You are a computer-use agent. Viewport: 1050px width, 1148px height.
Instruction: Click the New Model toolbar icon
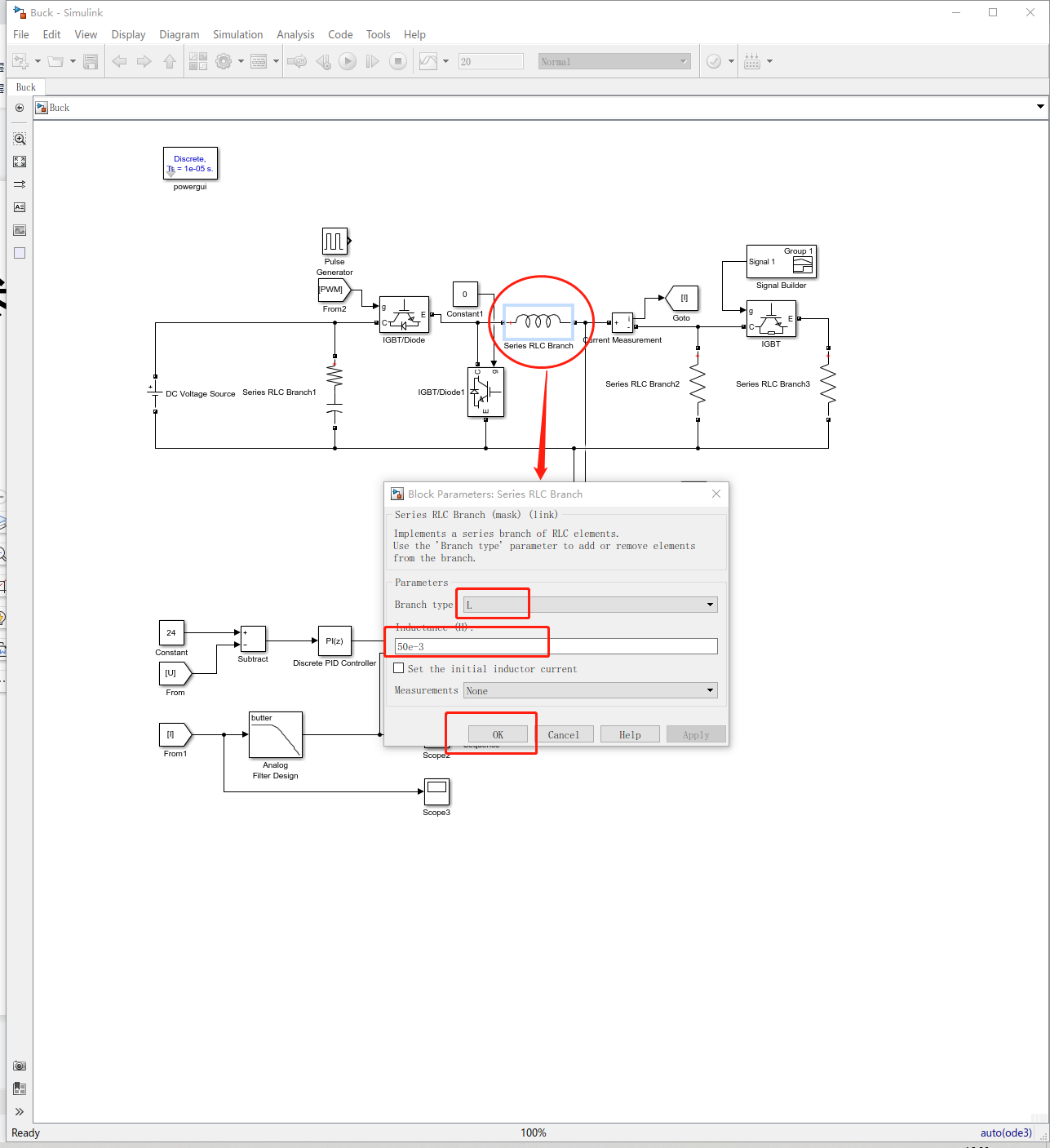[20, 61]
